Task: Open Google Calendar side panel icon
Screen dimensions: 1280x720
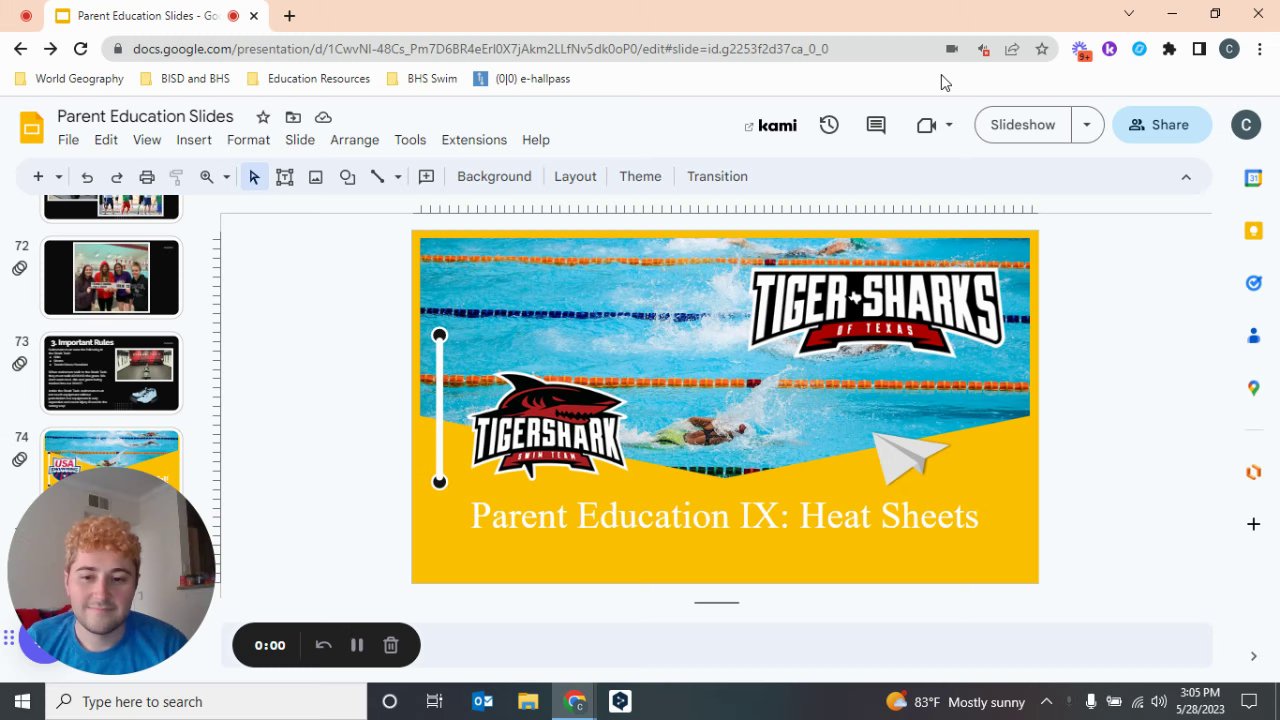Action: coord(1253,178)
